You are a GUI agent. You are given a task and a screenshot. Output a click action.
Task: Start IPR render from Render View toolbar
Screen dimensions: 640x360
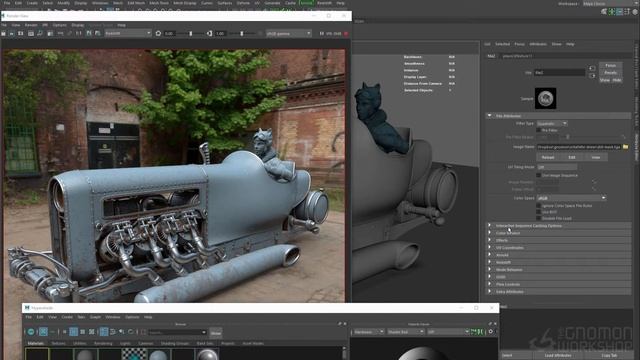click(x=31, y=33)
